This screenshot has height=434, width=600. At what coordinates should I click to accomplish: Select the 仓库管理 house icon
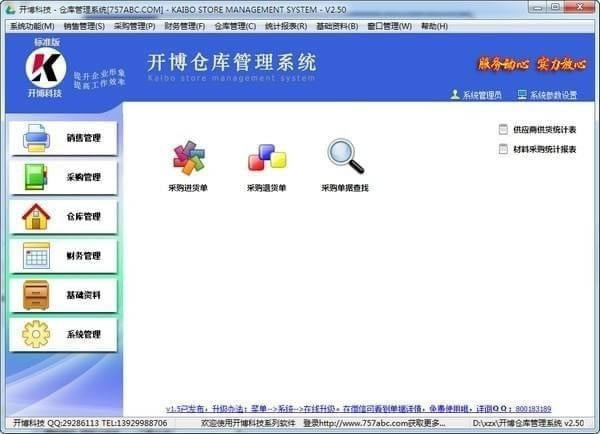click(36, 217)
